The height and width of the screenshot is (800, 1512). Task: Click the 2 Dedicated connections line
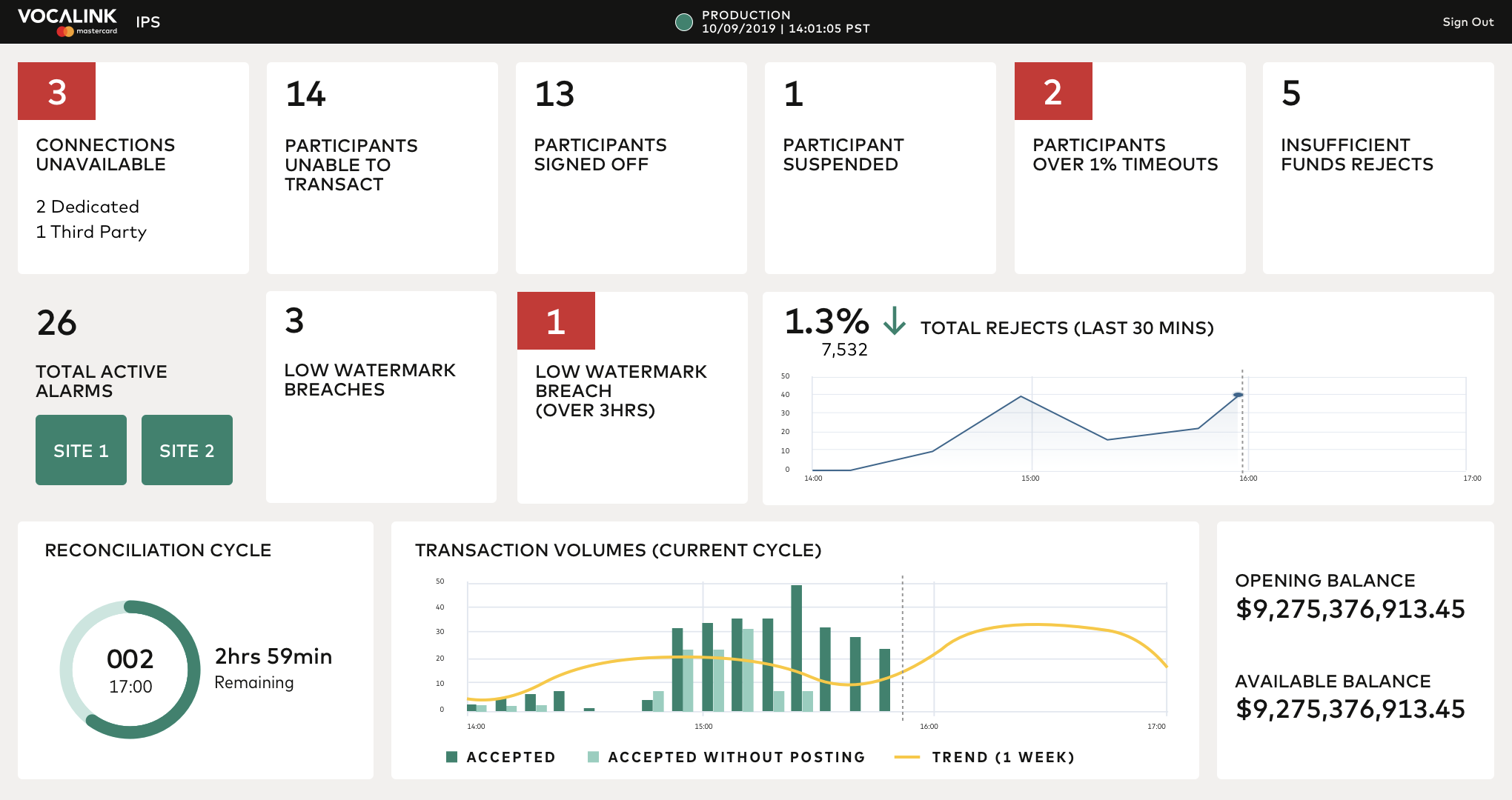(x=87, y=207)
